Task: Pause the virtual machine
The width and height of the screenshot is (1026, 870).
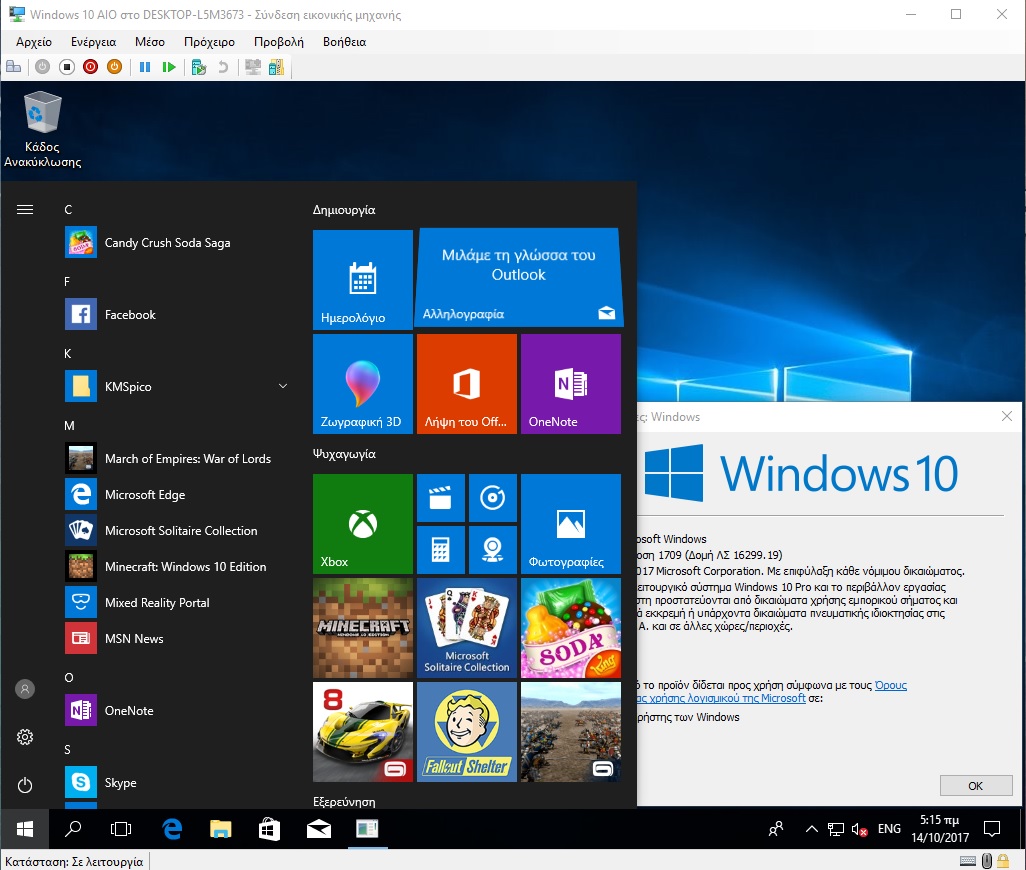Action: (x=145, y=67)
